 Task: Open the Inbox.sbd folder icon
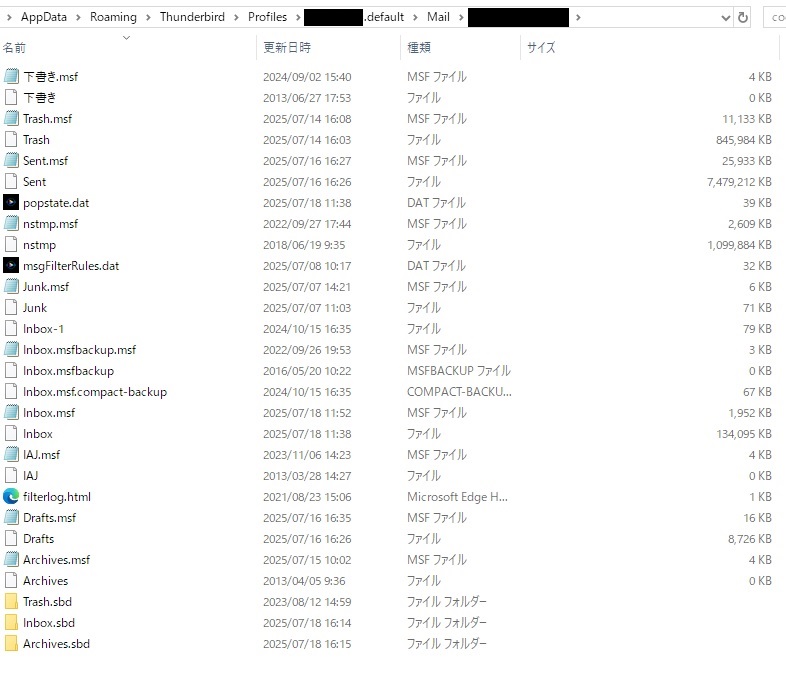(x=11, y=622)
